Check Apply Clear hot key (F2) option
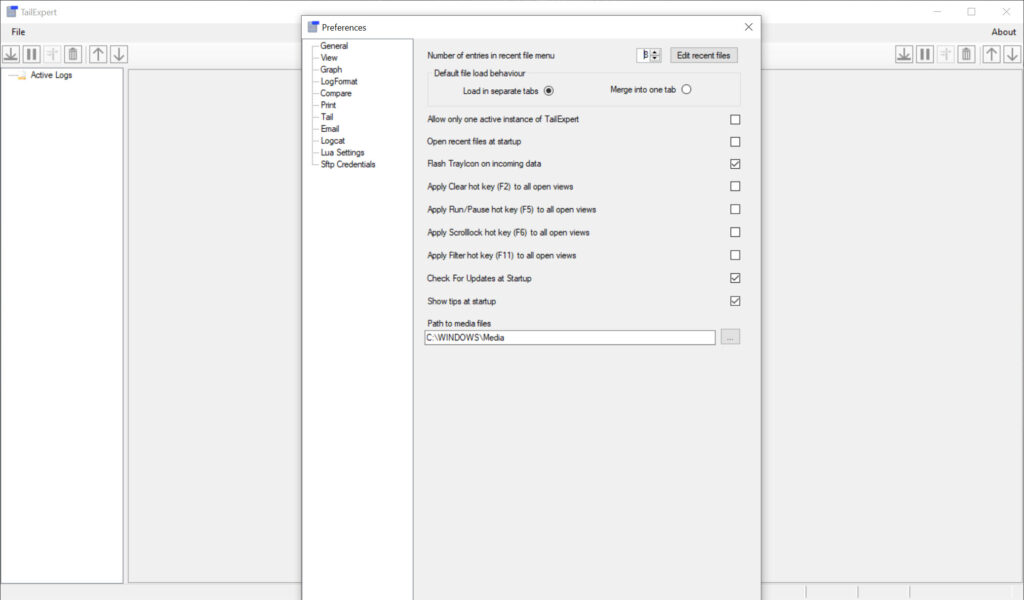This screenshot has width=1024, height=600. [735, 187]
